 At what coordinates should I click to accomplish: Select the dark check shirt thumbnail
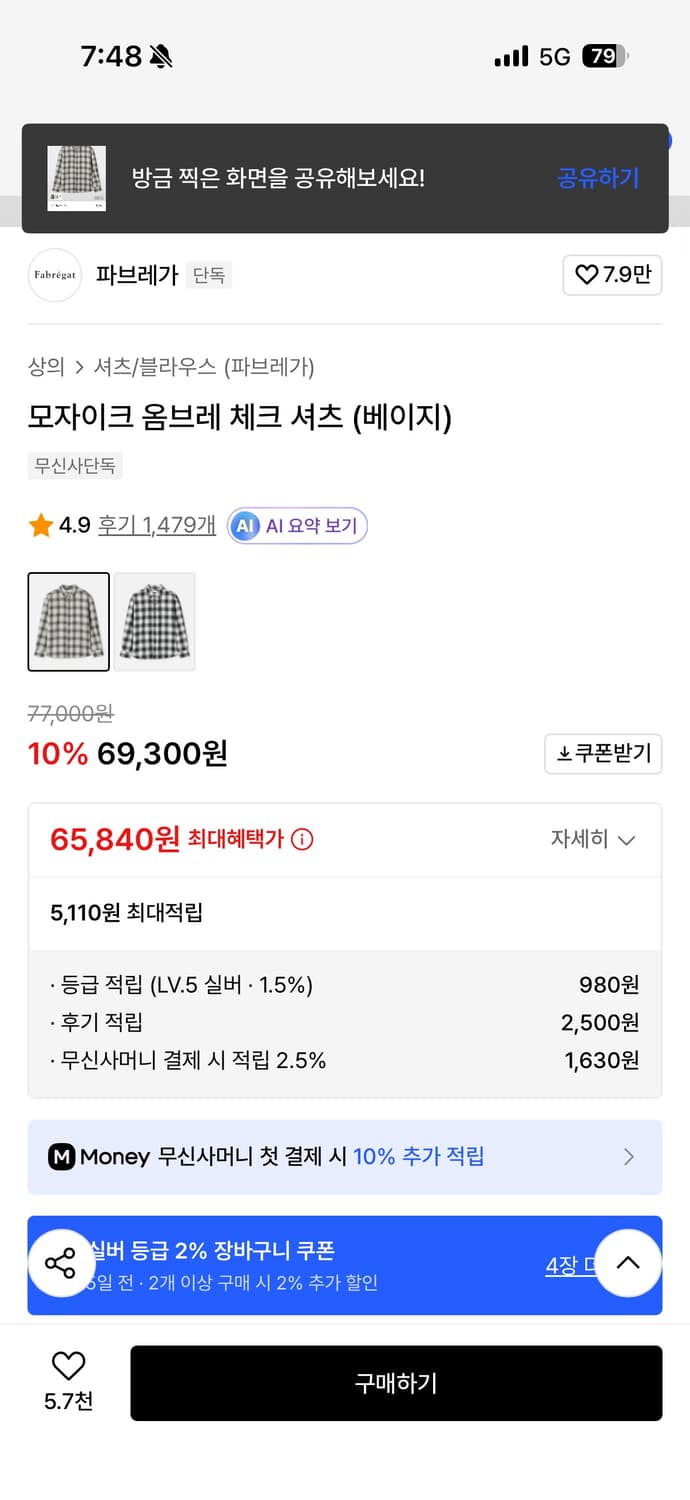154,621
